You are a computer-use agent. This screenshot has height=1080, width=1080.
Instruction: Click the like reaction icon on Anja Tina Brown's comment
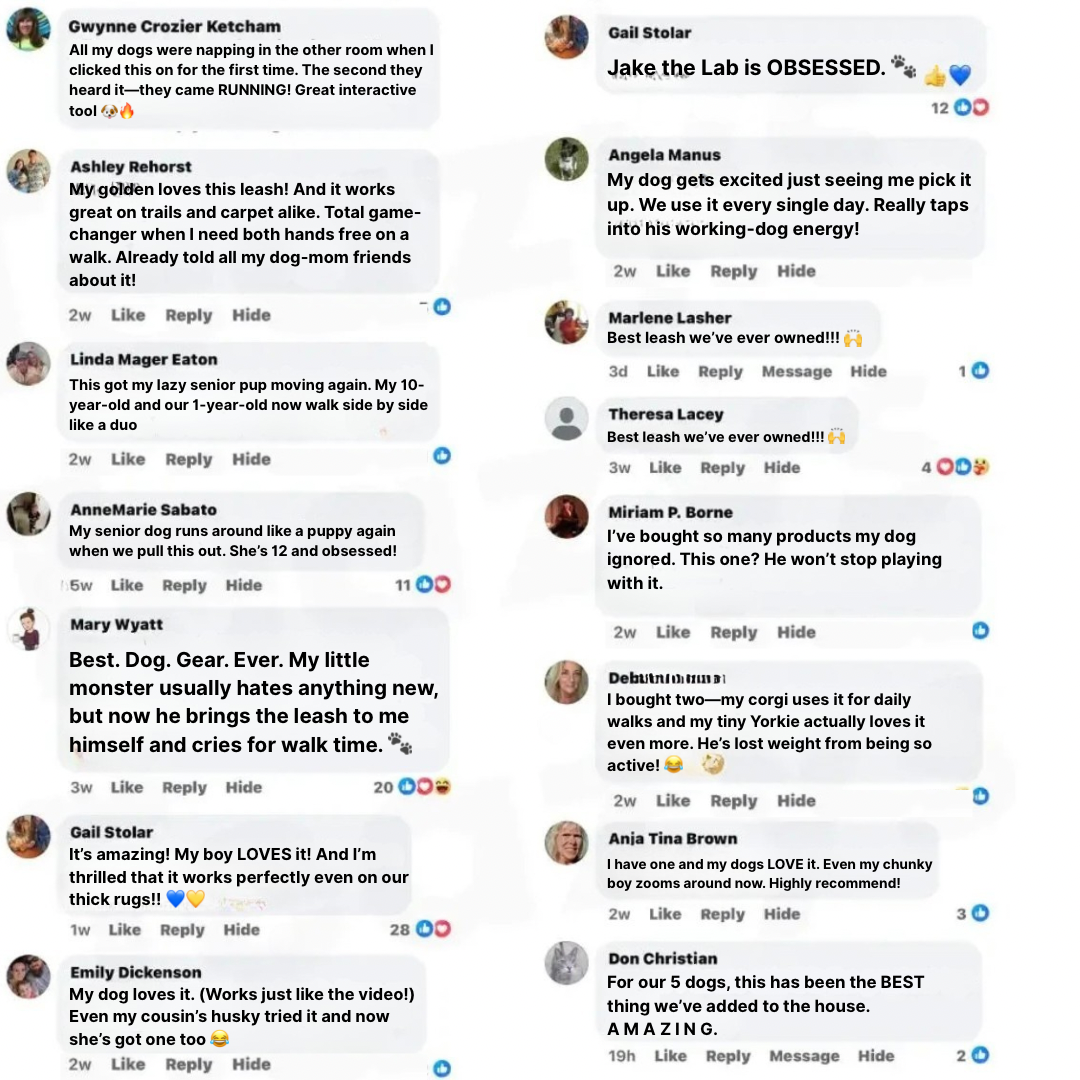980,913
